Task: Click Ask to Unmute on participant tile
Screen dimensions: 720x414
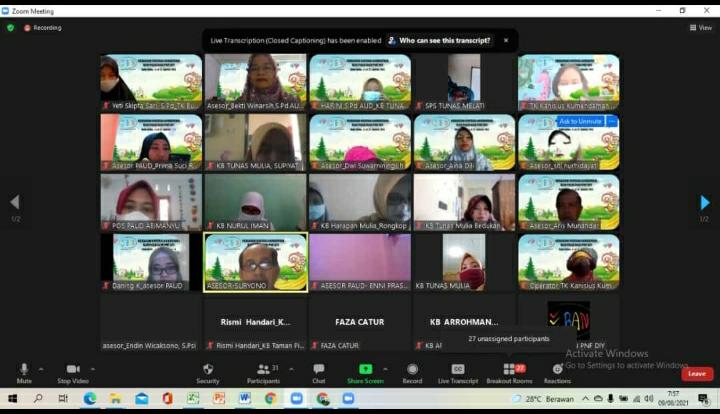Action: point(580,121)
